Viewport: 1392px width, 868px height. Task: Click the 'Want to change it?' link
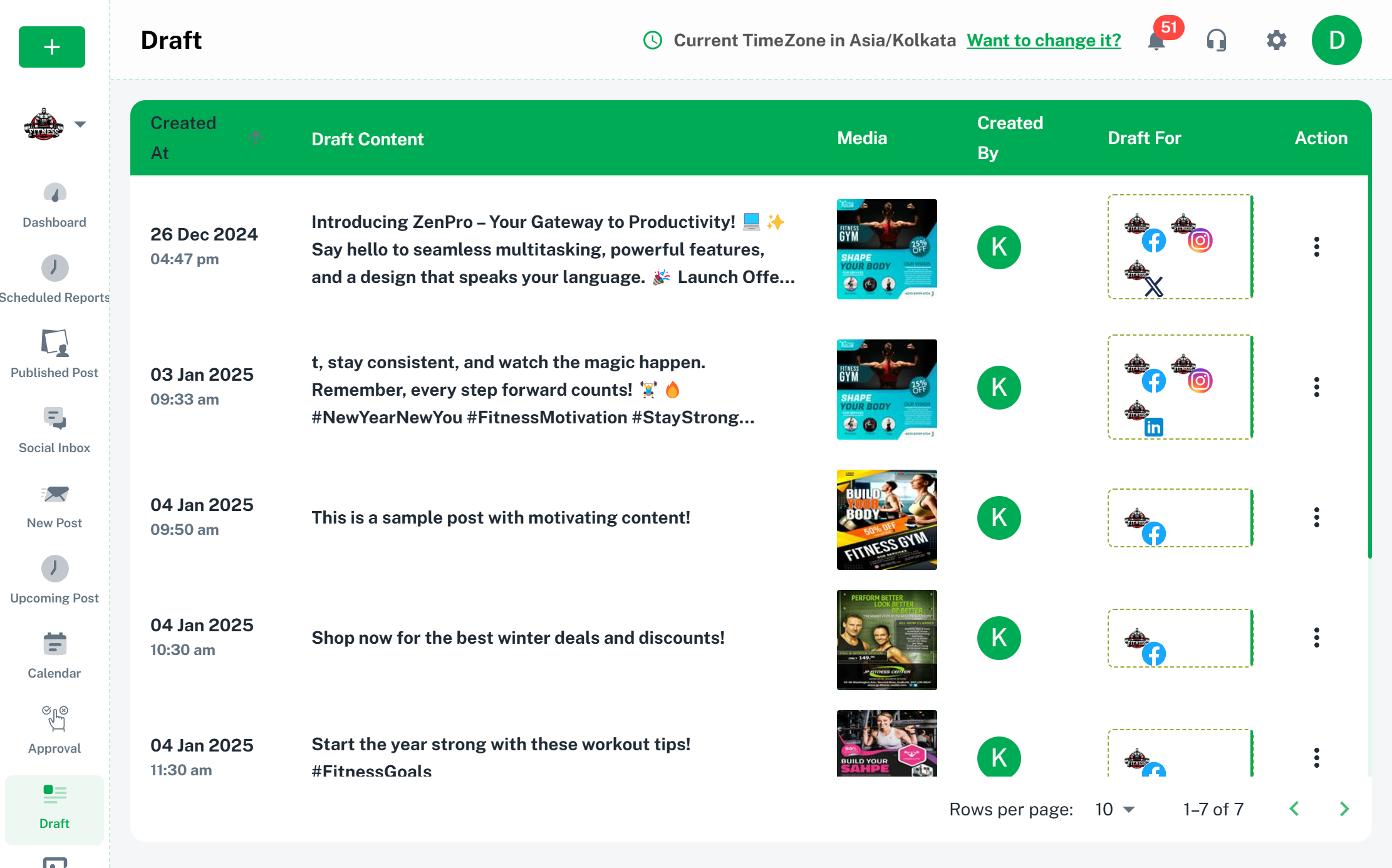pos(1043,41)
